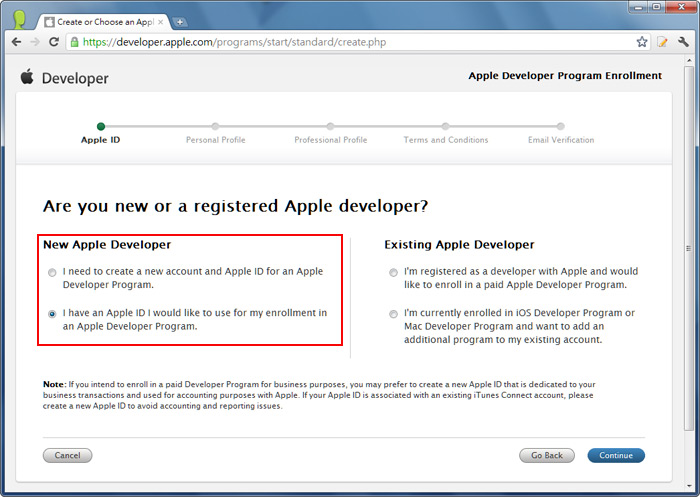Maximize the browser window
The width and height of the screenshot is (700, 497).
[657, 7]
